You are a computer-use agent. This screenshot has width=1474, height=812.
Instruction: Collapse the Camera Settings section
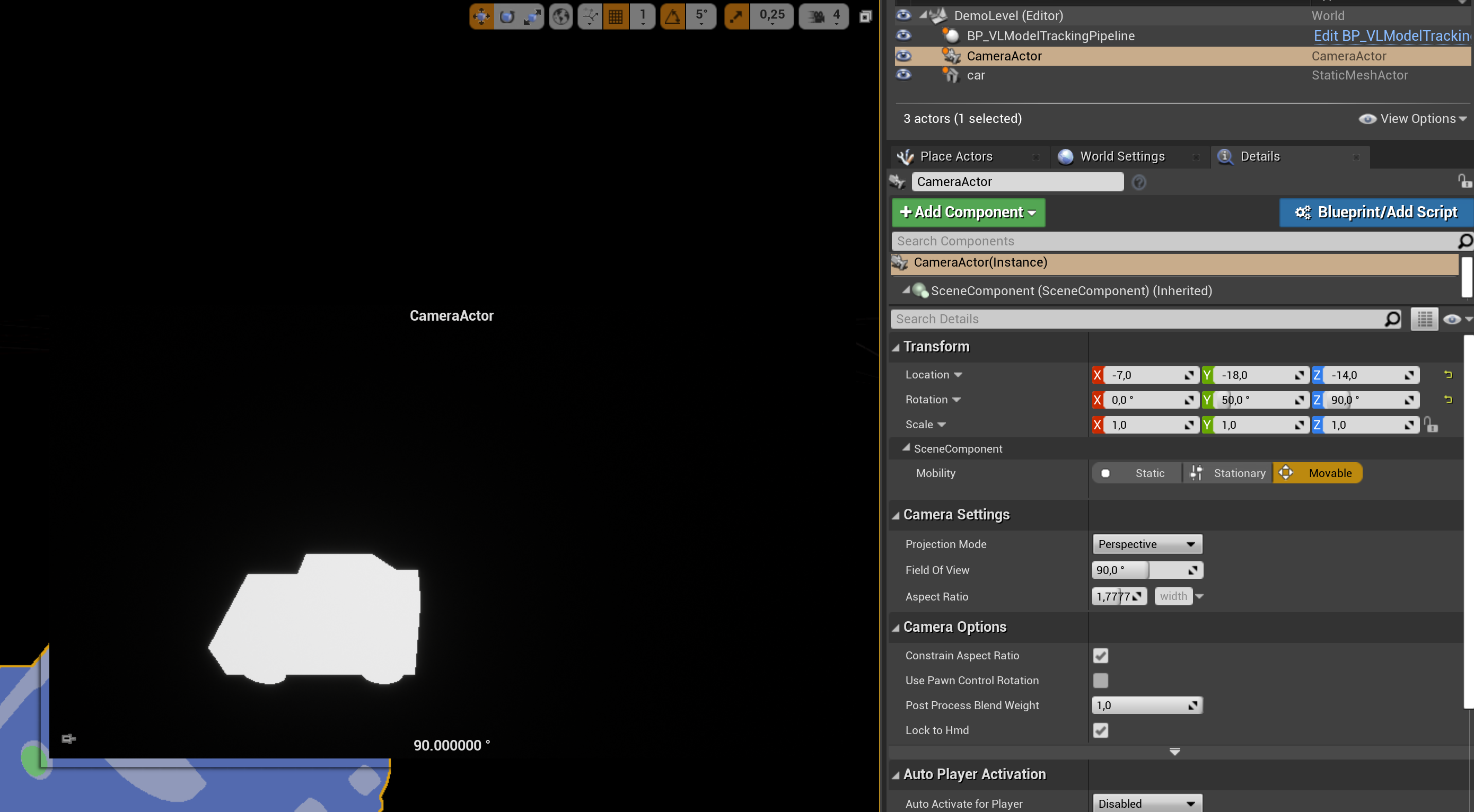point(896,515)
